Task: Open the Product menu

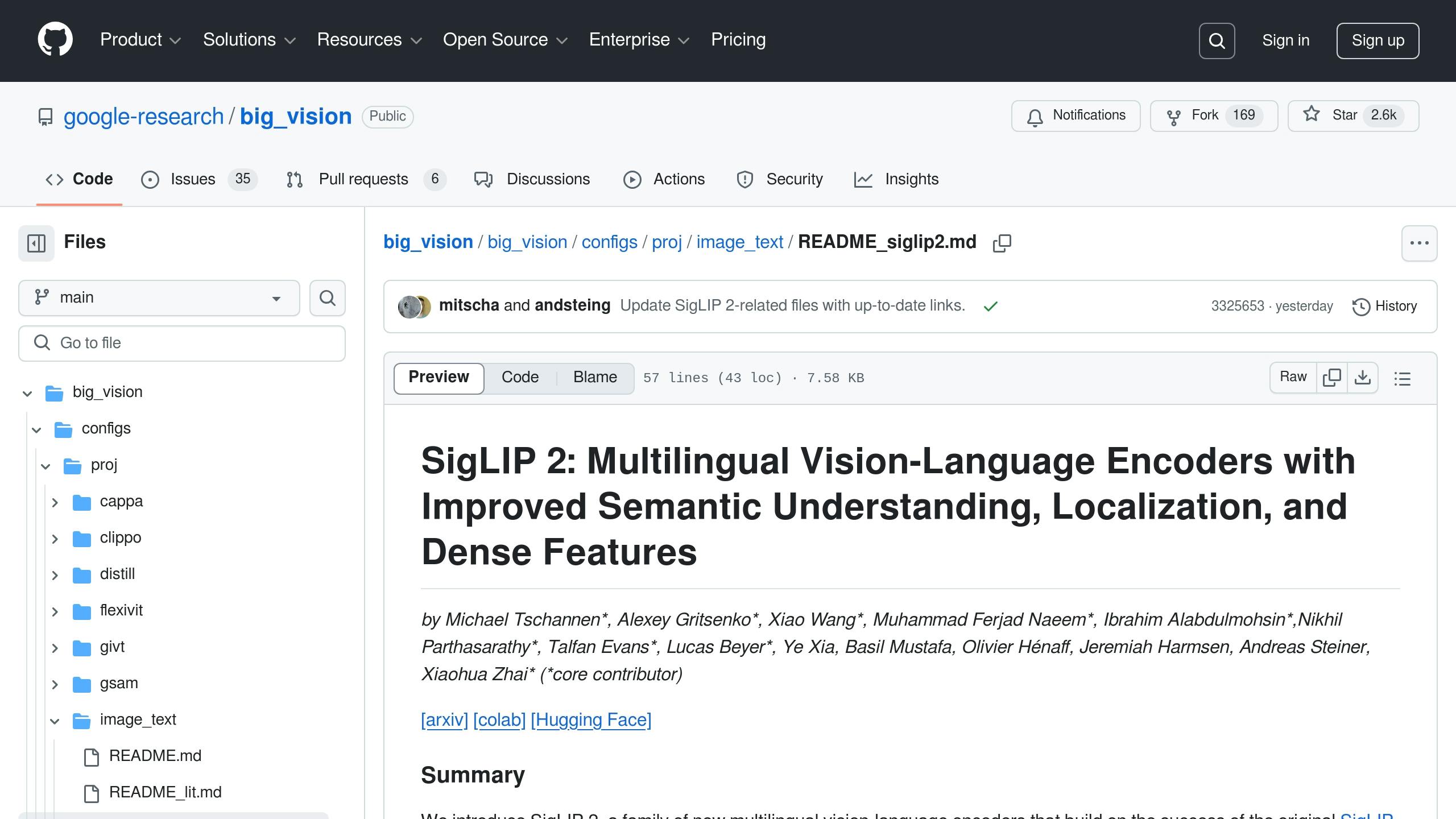Action: [140, 40]
